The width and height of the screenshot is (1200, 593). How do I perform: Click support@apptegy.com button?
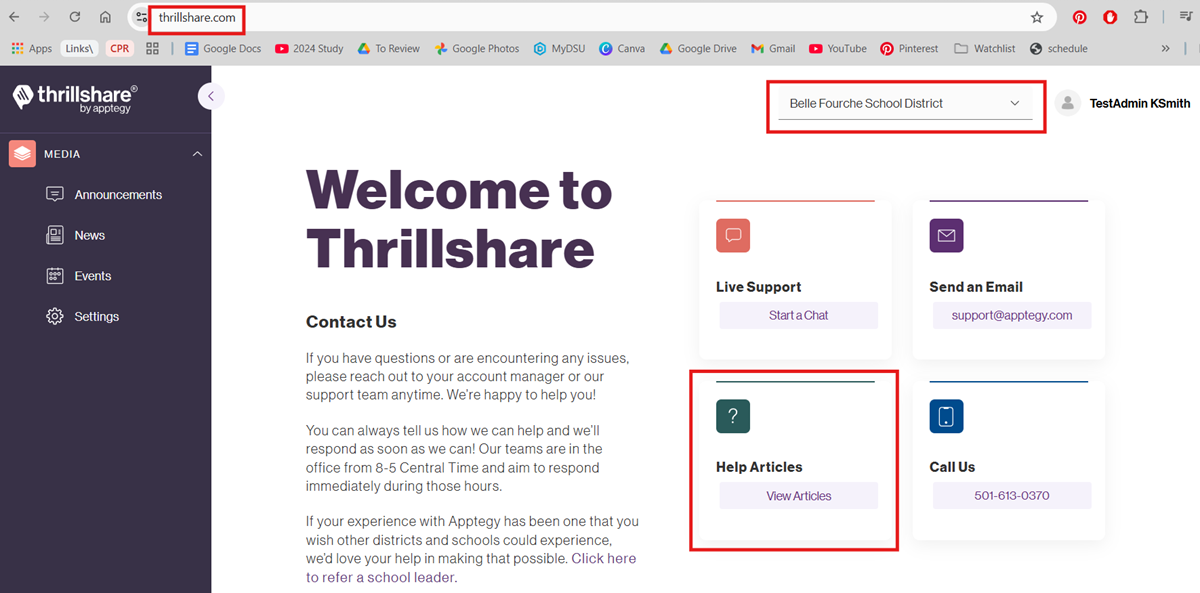point(1012,315)
